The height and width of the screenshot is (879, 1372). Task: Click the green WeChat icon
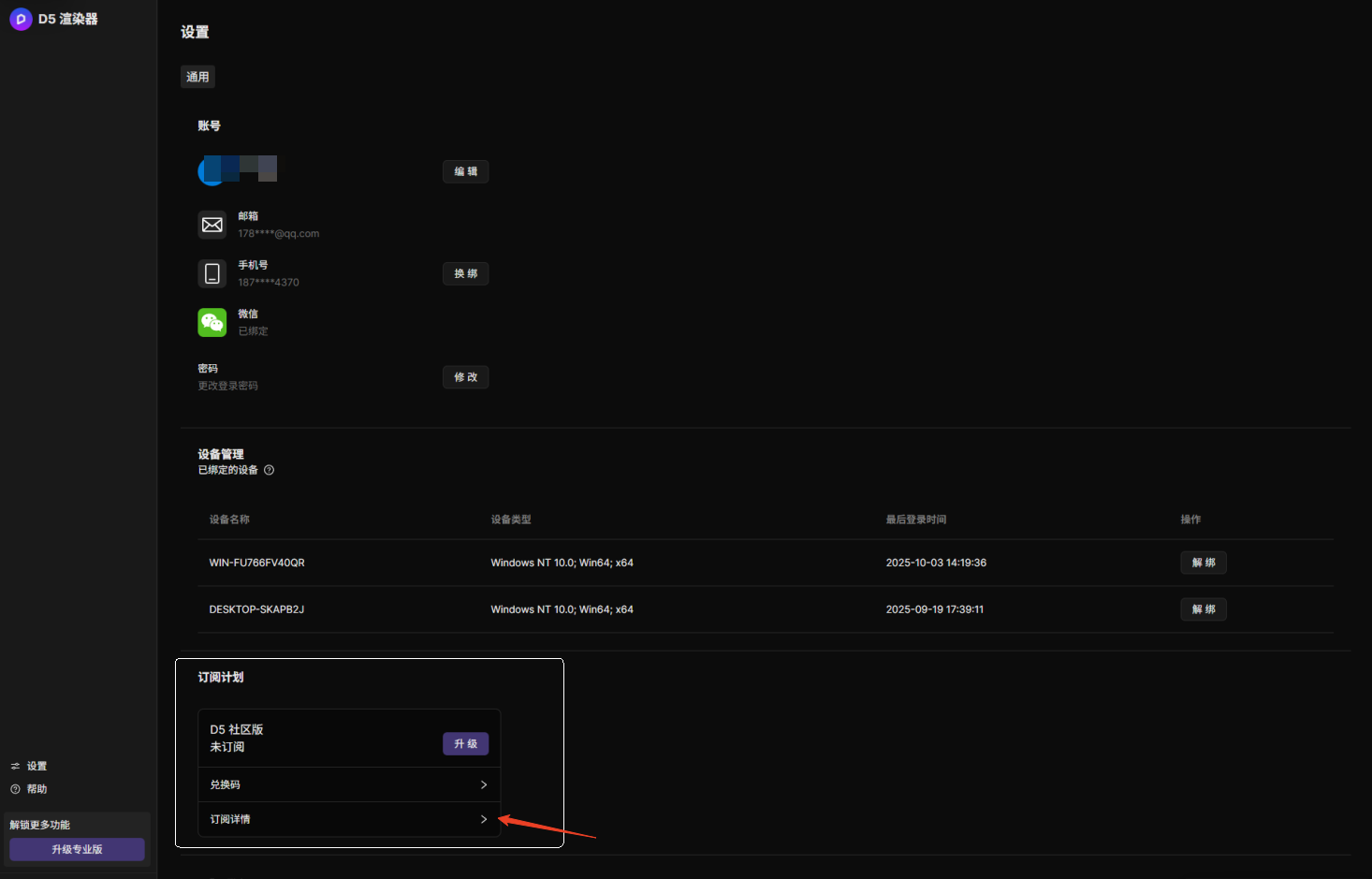(212, 323)
